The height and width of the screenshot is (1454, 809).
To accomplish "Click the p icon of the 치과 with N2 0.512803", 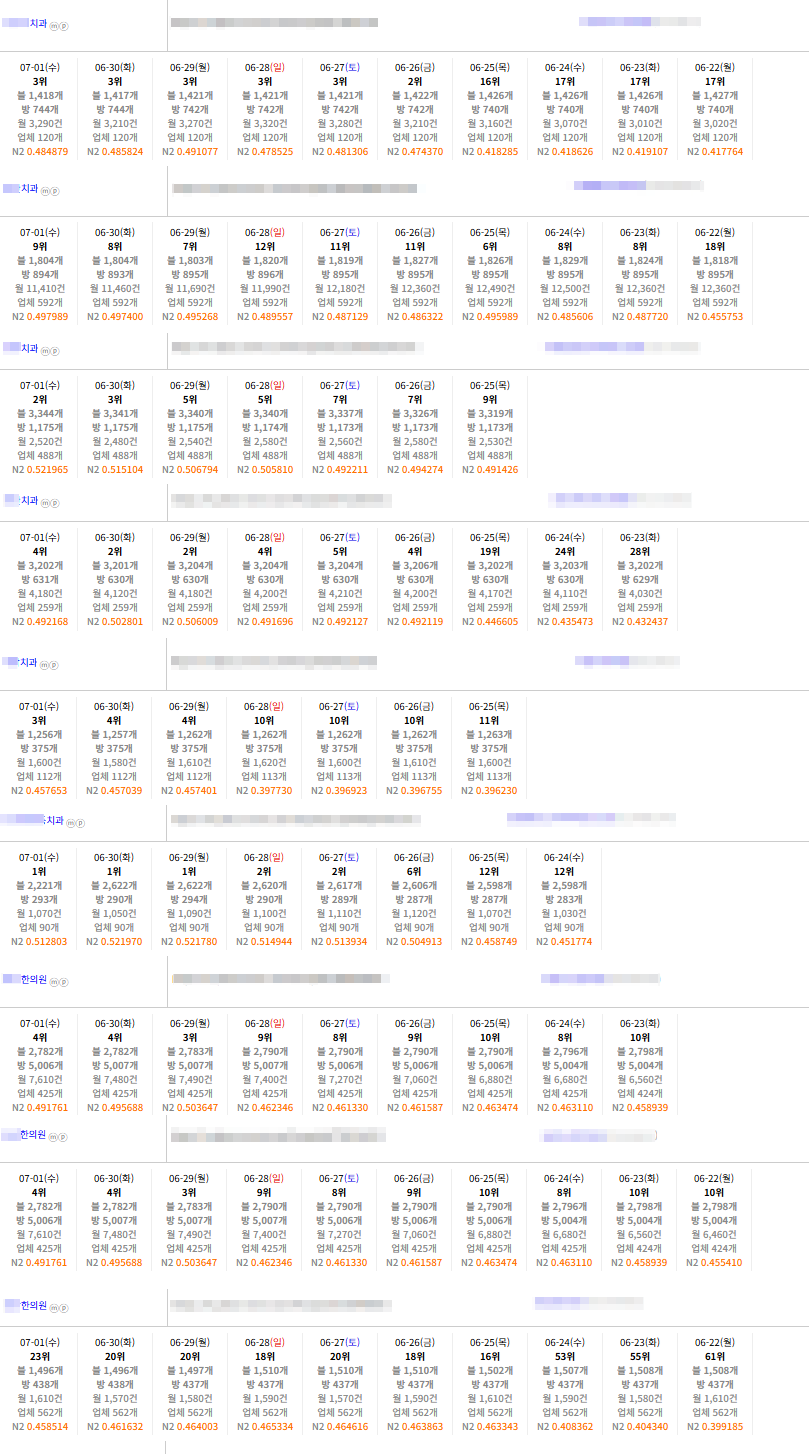I will [80, 823].
